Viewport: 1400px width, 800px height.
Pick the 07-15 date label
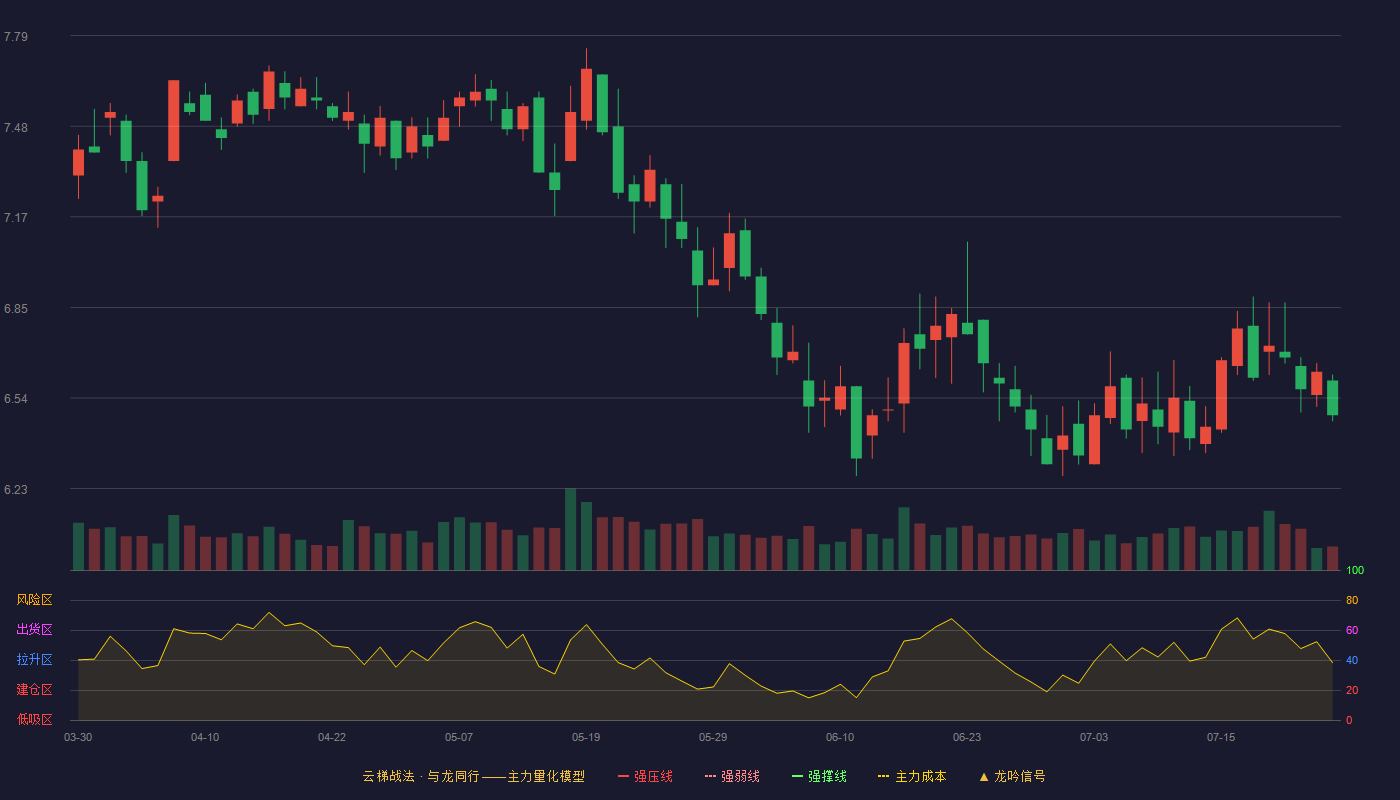pyautogui.click(x=1221, y=737)
